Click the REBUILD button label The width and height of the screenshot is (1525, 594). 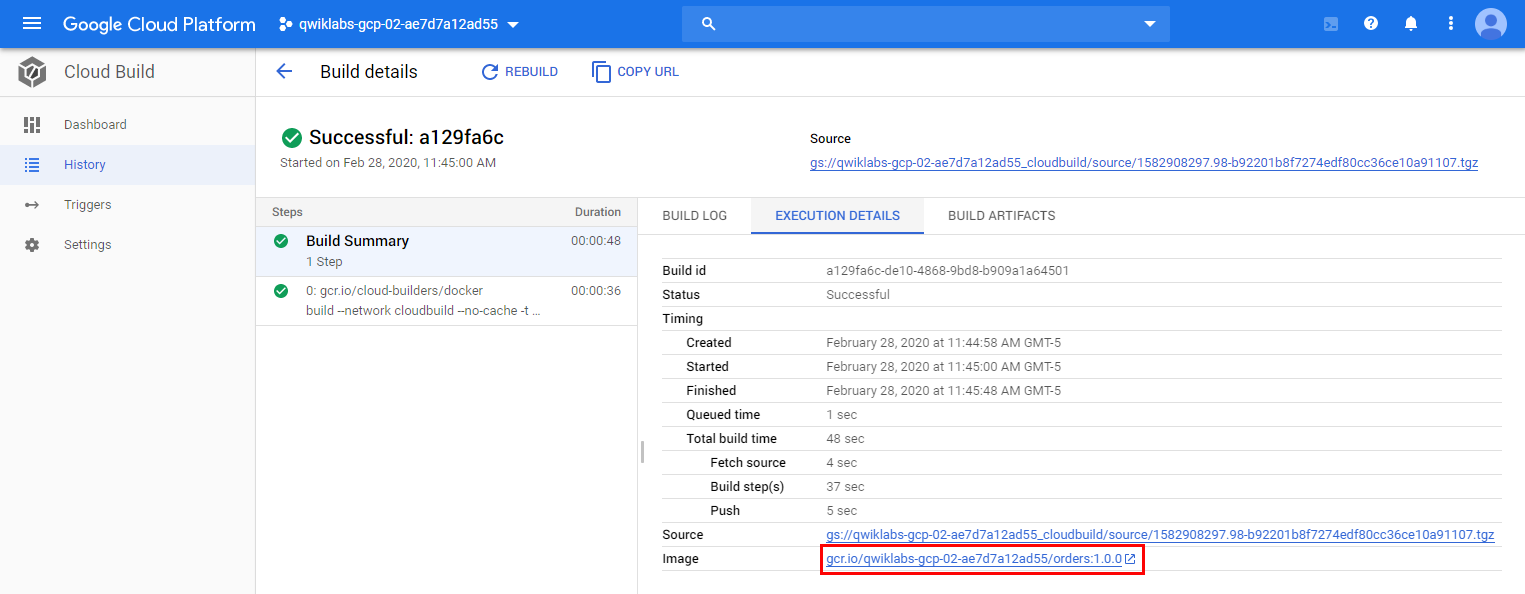pos(531,72)
